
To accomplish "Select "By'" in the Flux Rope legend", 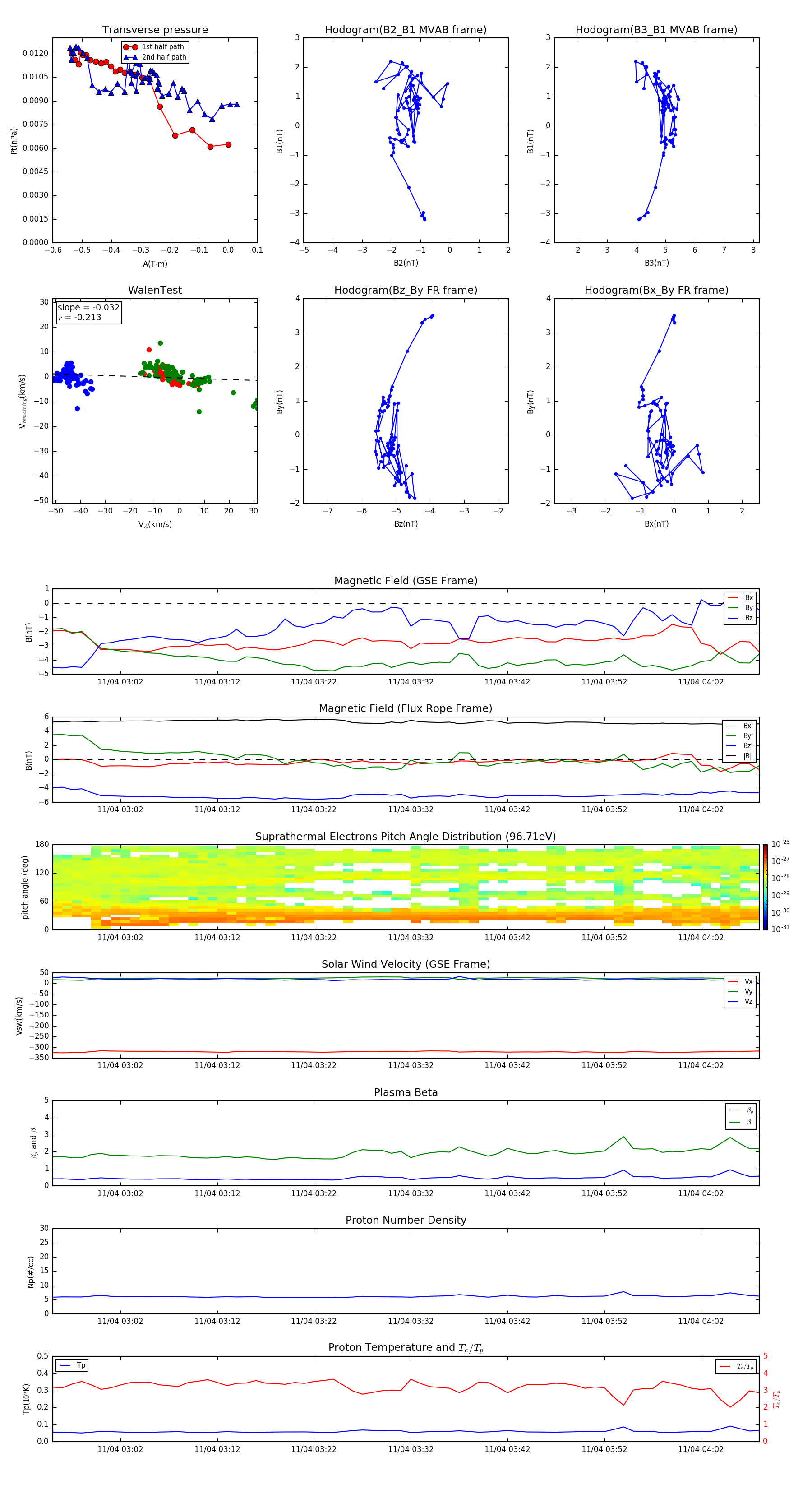I will (740, 736).
